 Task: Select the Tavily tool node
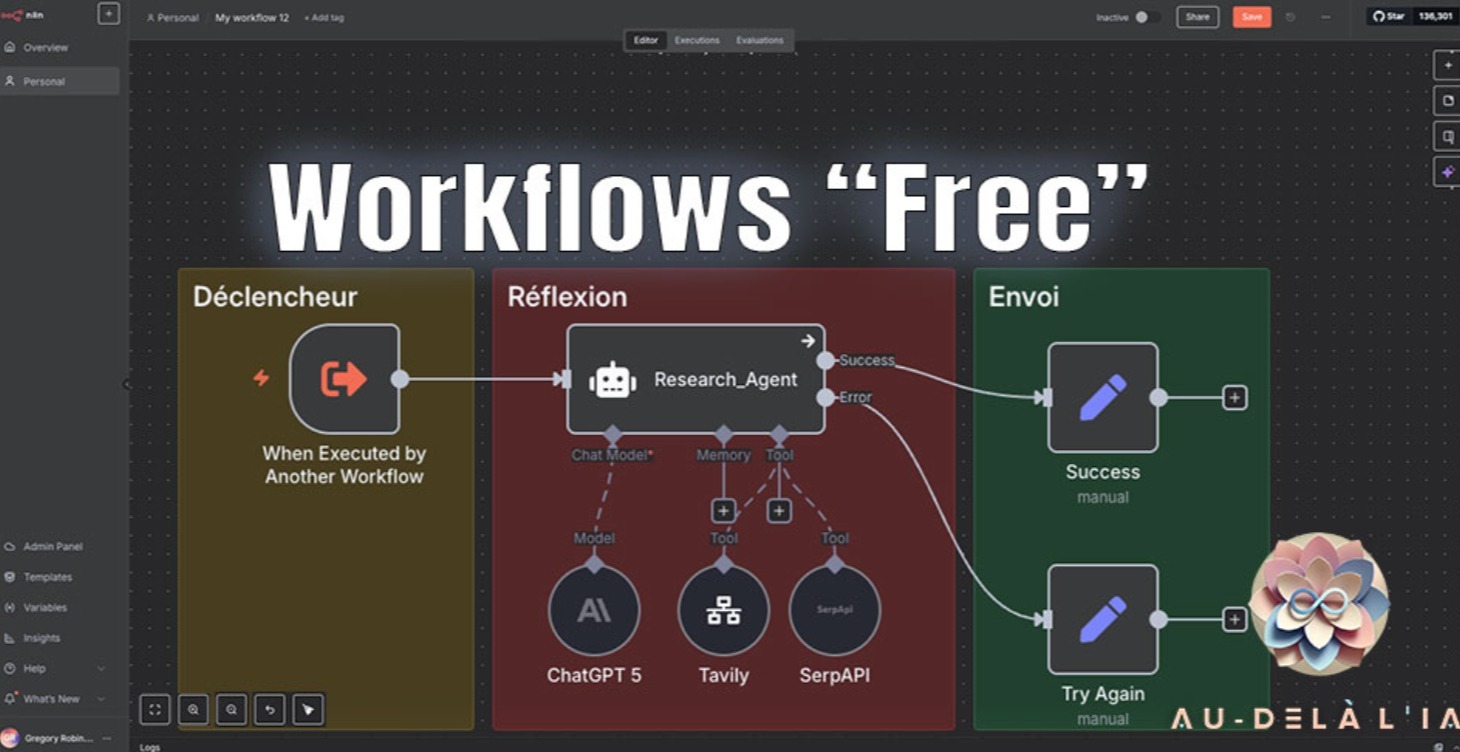click(724, 611)
